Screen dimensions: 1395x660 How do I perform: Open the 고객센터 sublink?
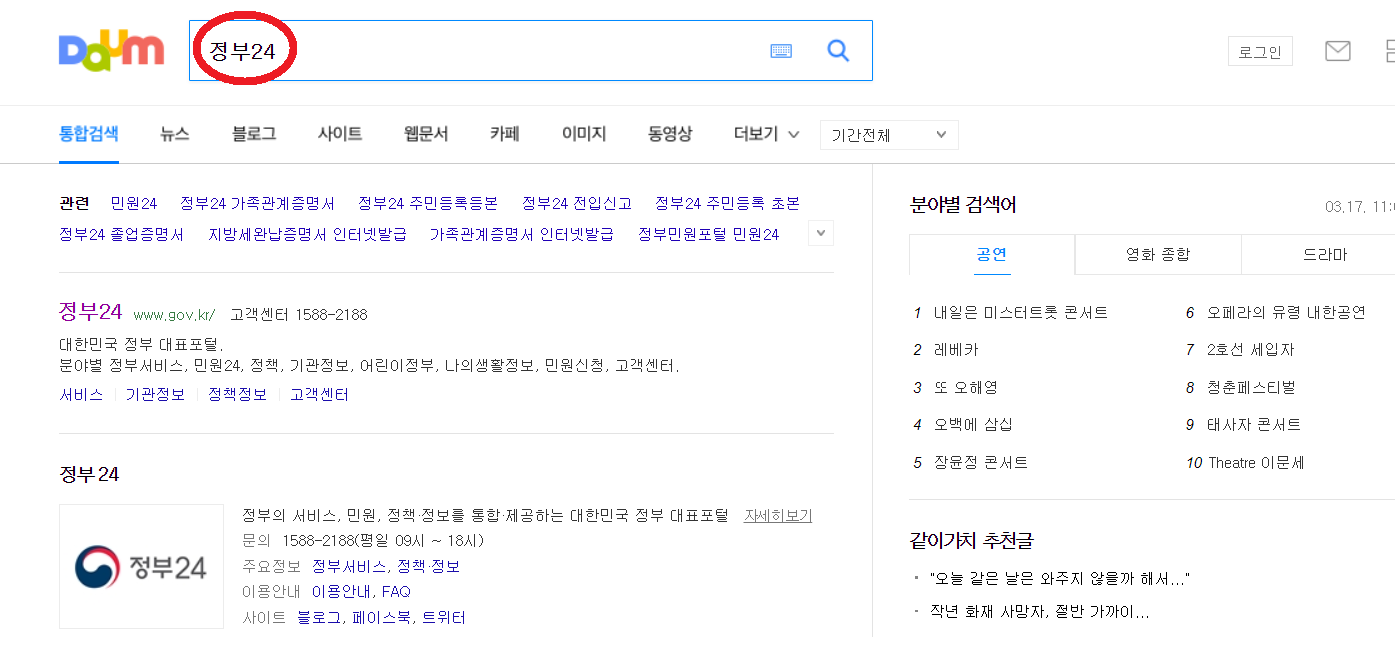click(x=319, y=394)
